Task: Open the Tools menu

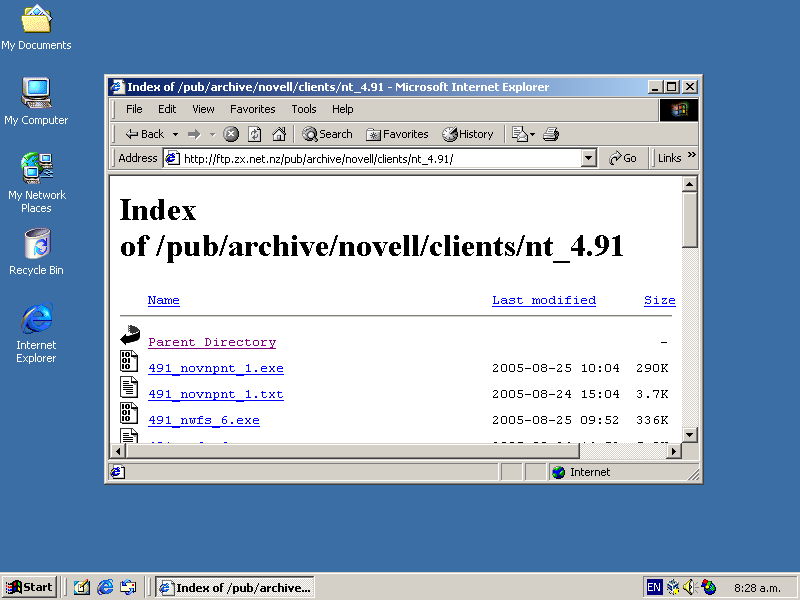Action: coord(304,109)
